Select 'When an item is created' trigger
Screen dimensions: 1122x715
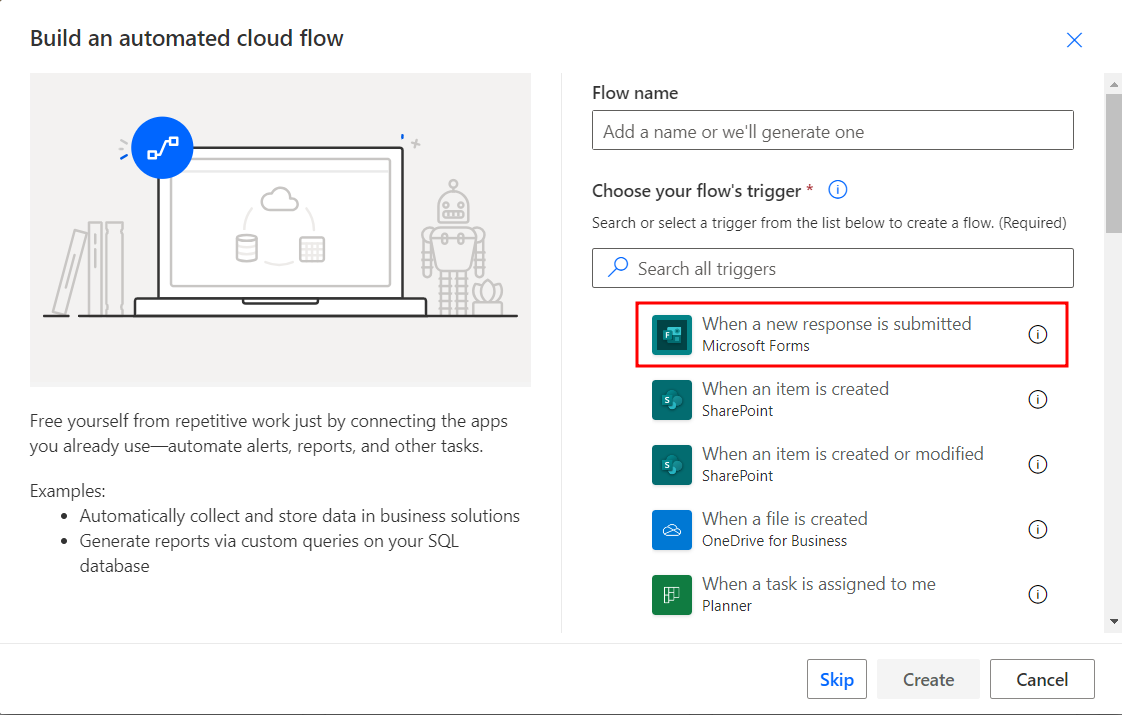[x=852, y=399]
